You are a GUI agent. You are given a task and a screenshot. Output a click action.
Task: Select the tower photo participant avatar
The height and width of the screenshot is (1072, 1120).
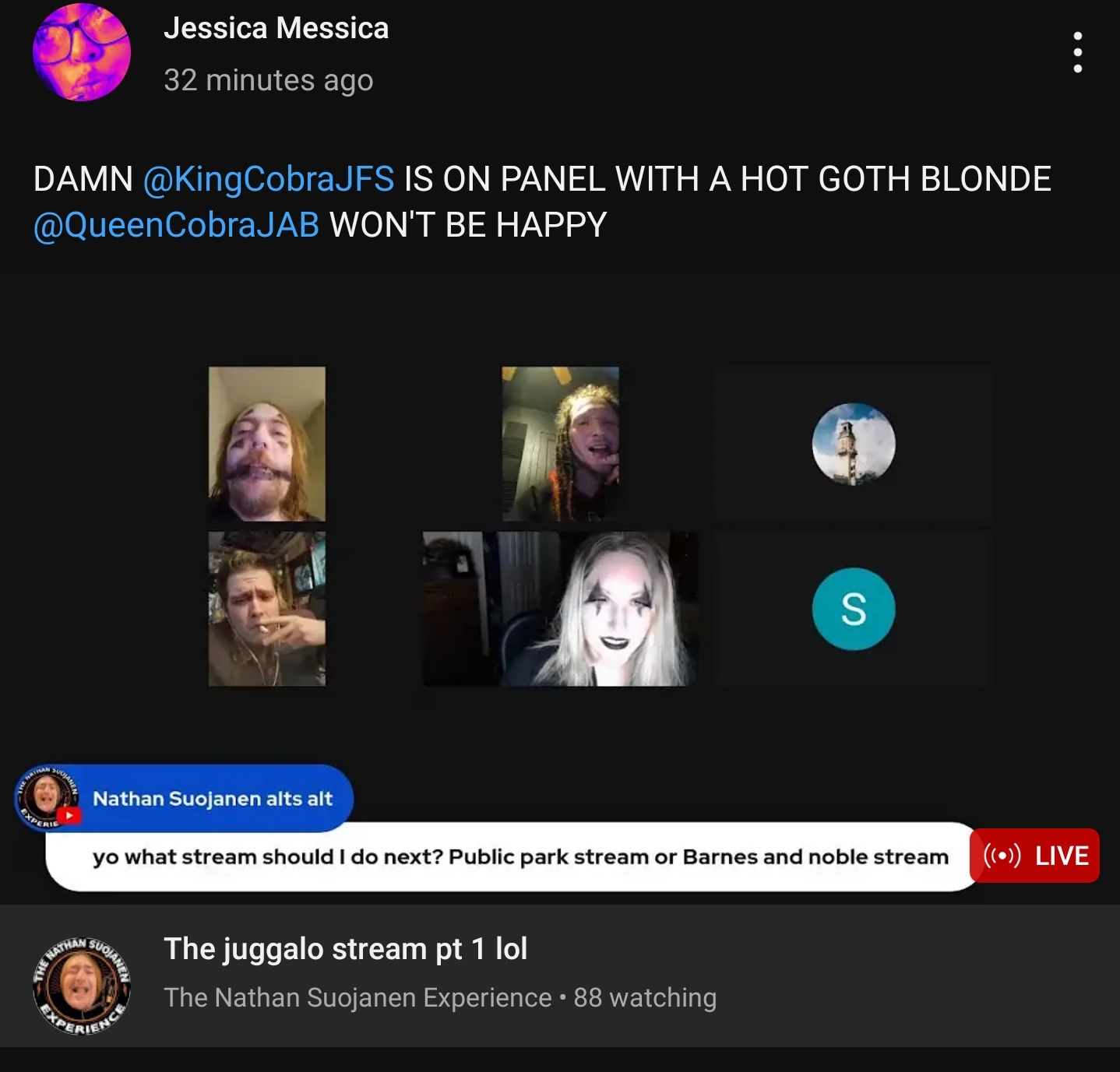coord(854,444)
